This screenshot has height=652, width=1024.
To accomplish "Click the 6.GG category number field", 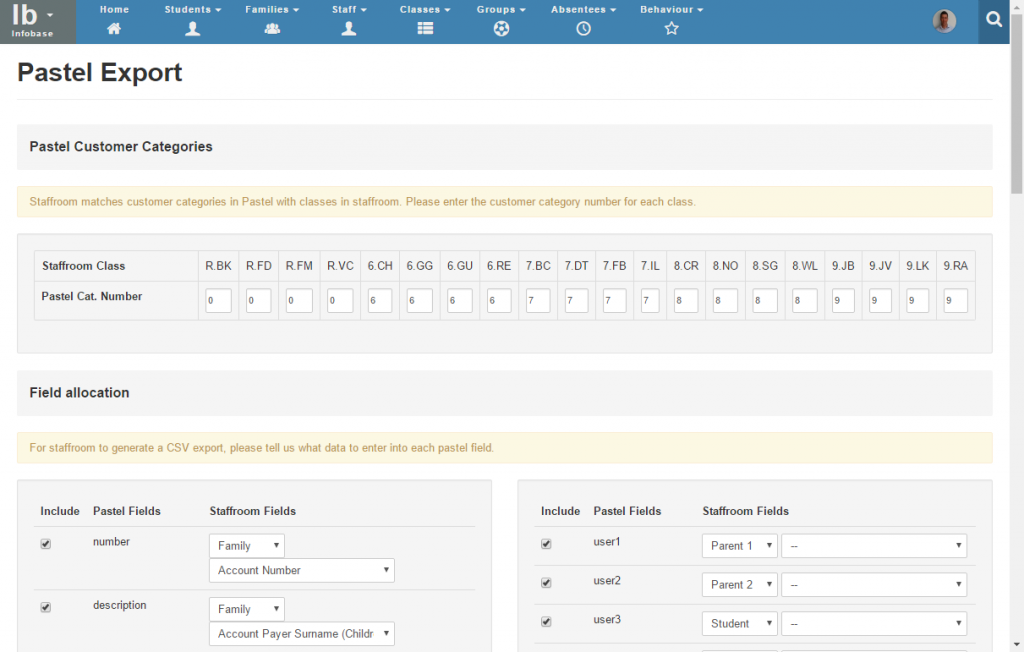I will [x=419, y=301].
